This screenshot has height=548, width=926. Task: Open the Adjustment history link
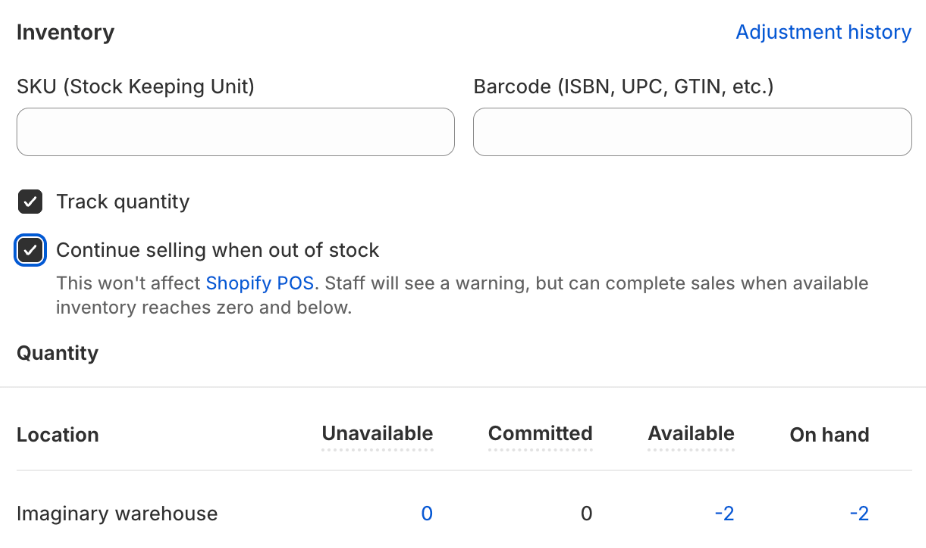coord(823,32)
